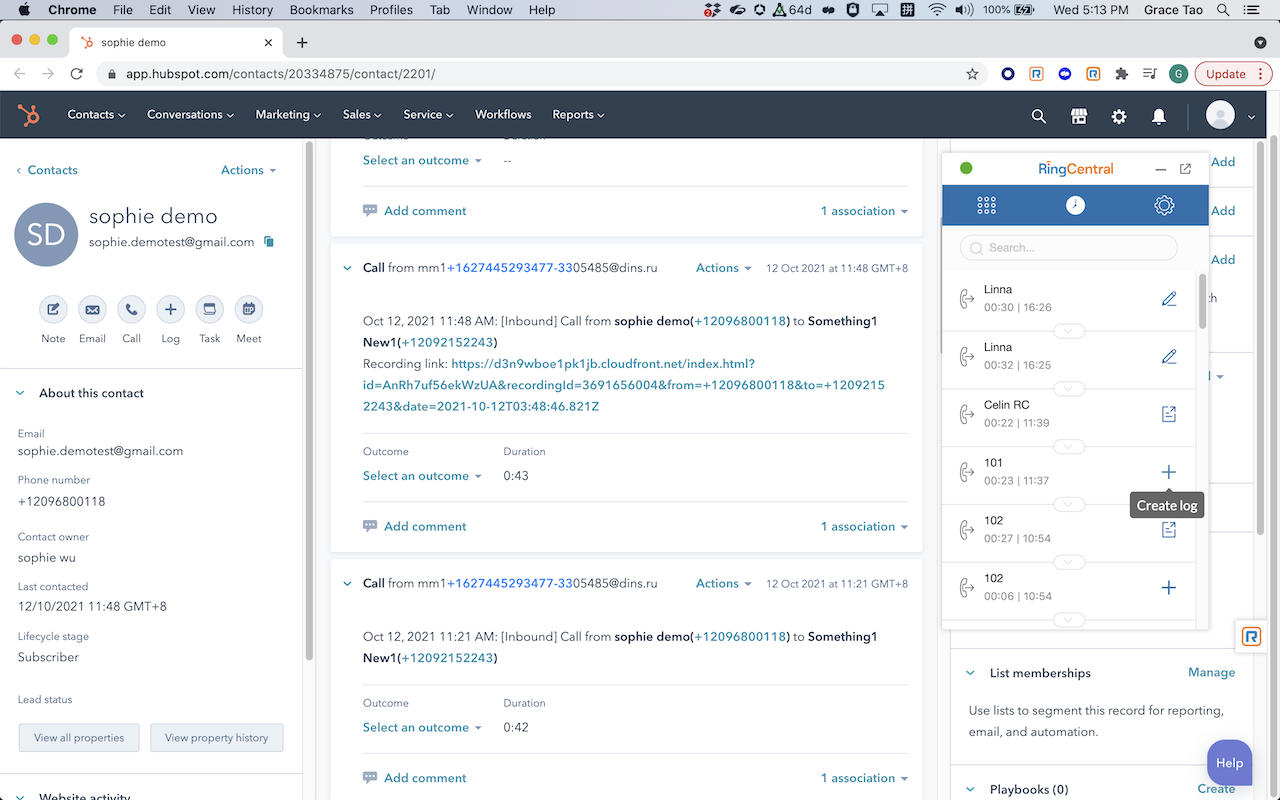The width and height of the screenshot is (1280, 800).
Task: Open the RingCentral dial pad
Action: [x=986, y=204]
